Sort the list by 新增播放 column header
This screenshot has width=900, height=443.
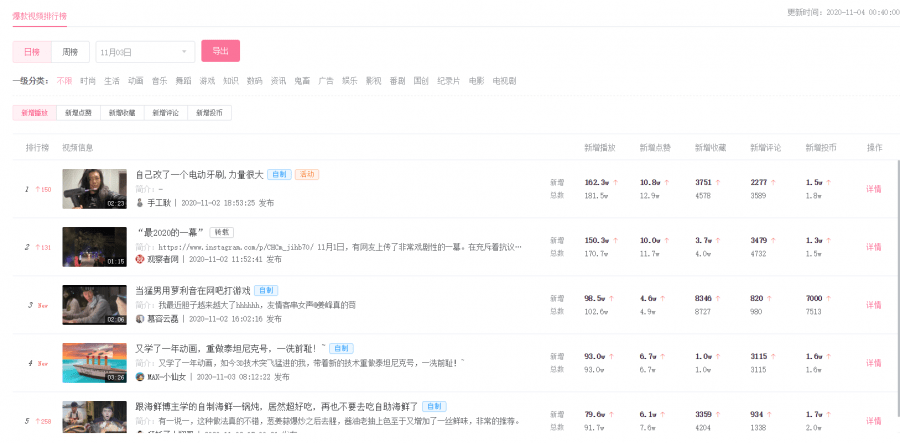pyautogui.click(x=599, y=147)
